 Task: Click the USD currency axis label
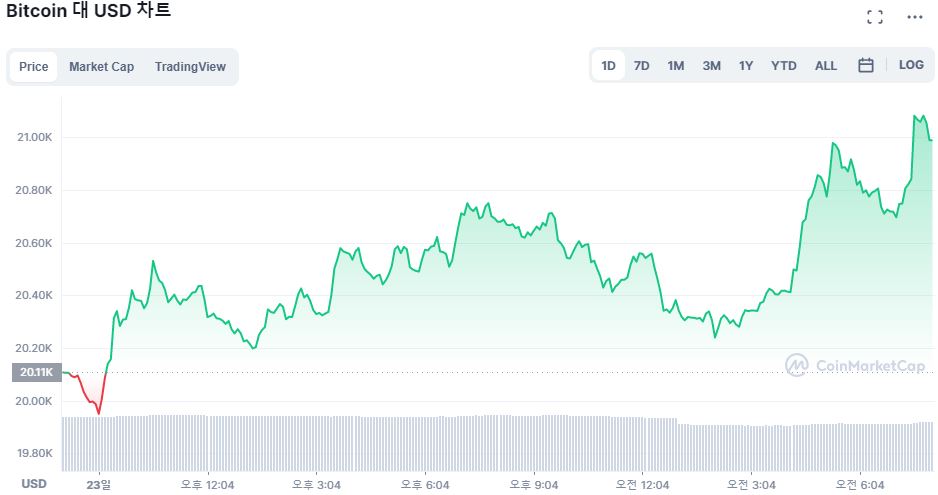point(34,484)
